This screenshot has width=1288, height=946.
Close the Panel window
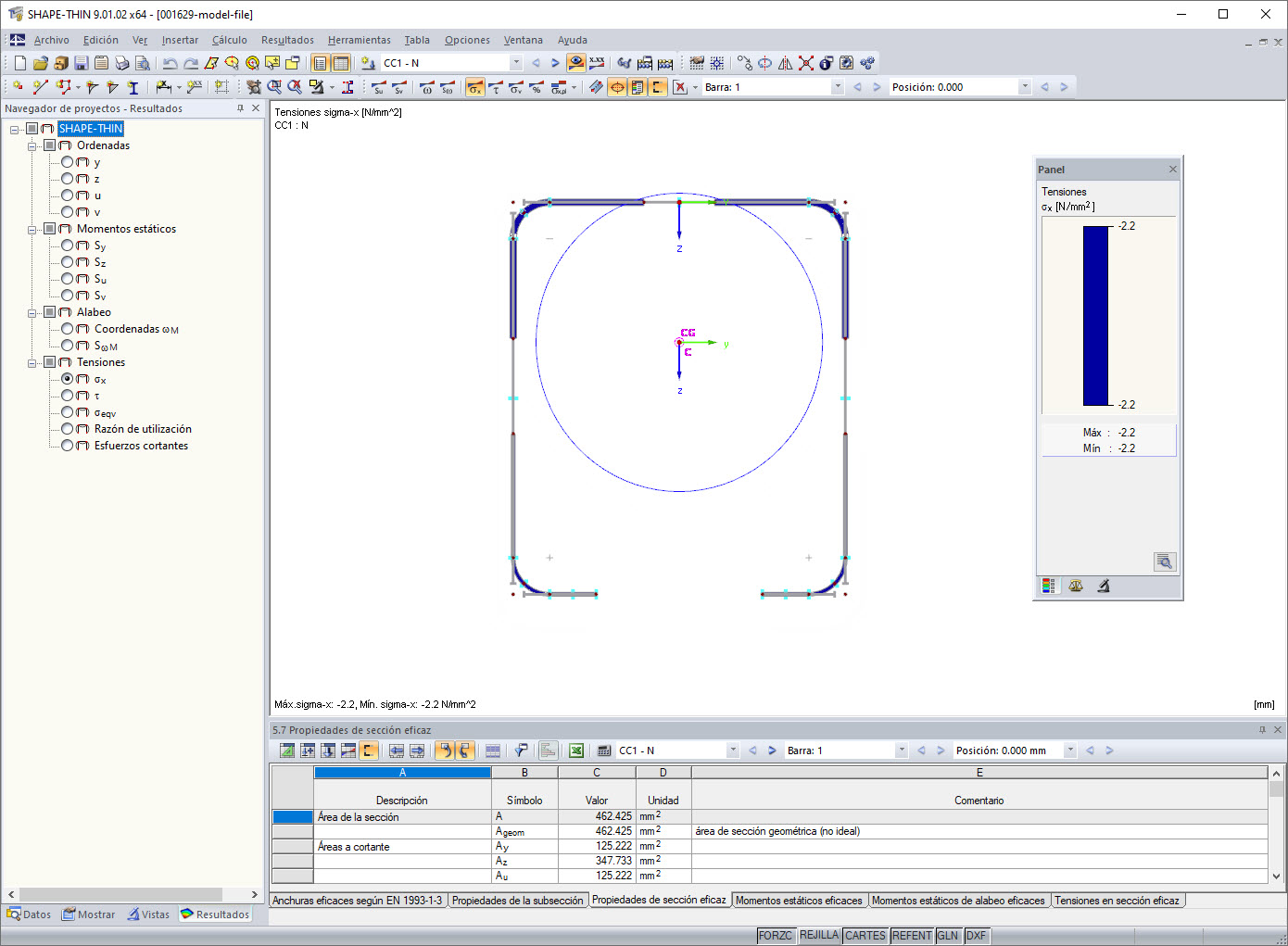pyautogui.click(x=1173, y=169)
